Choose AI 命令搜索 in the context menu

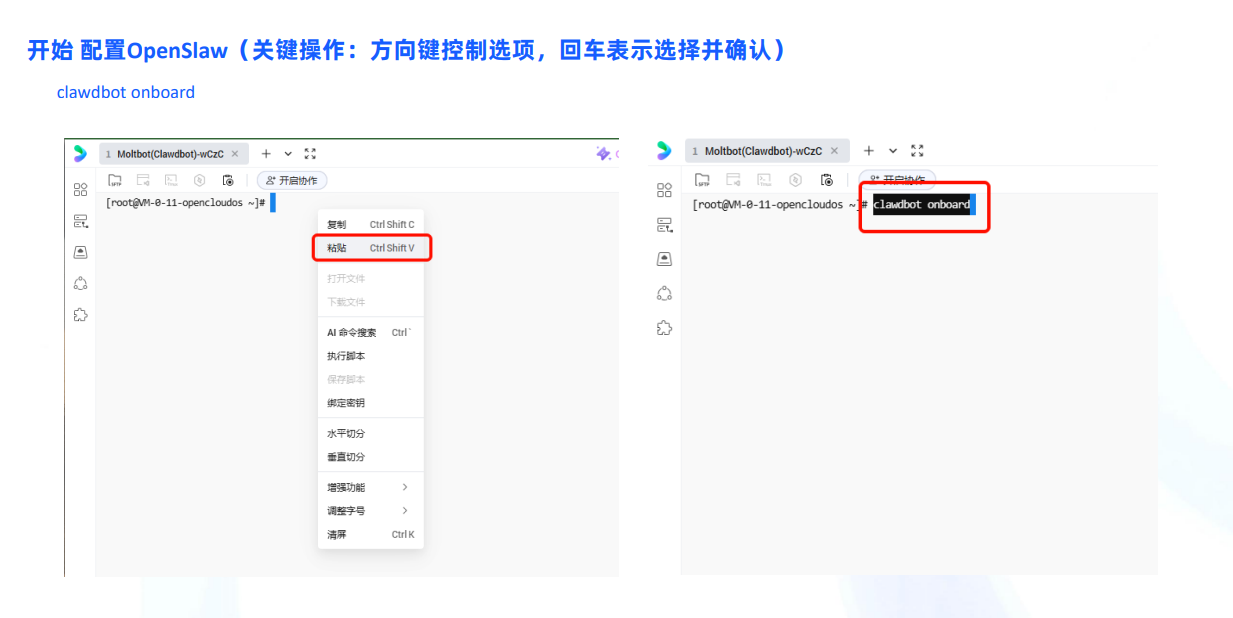pyautogui.click(x=371, y=332)
